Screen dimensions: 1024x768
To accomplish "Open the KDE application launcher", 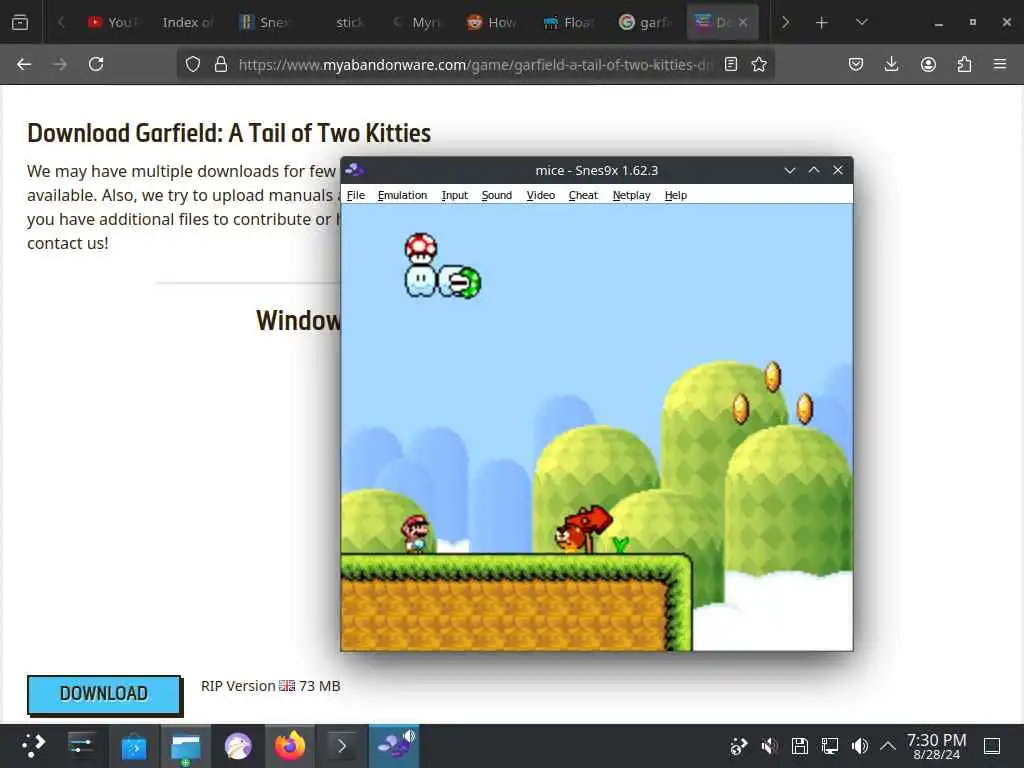I will tap(33, 745).
